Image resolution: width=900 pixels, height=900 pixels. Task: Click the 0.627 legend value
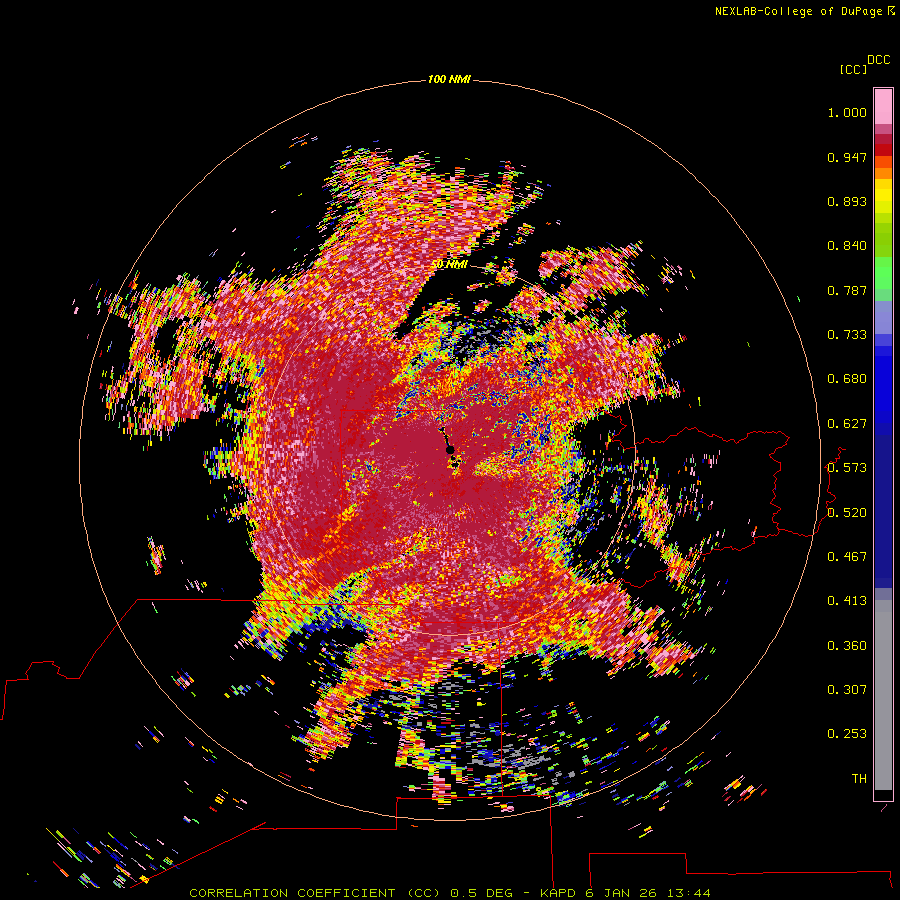[x=847, y=424]
